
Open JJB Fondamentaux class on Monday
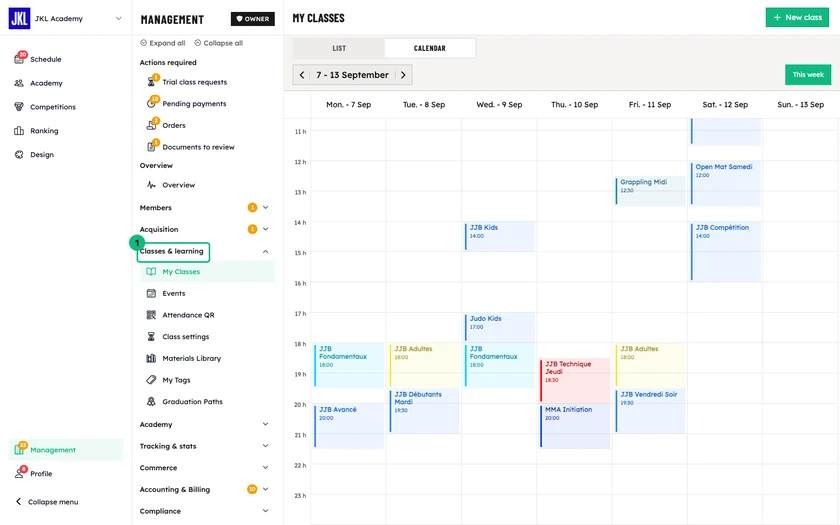click(x=349, y=365)
